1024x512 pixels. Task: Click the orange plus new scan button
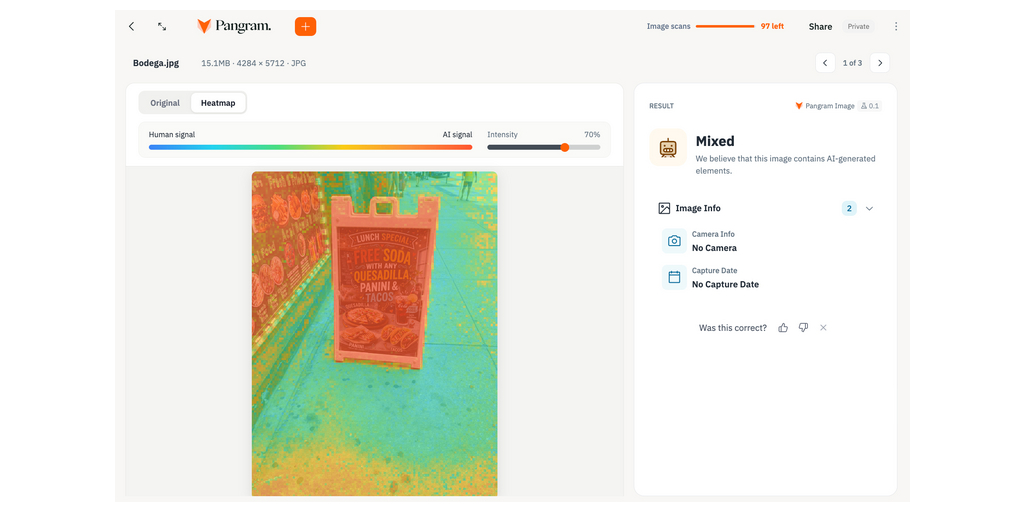[x=306, y=26]
